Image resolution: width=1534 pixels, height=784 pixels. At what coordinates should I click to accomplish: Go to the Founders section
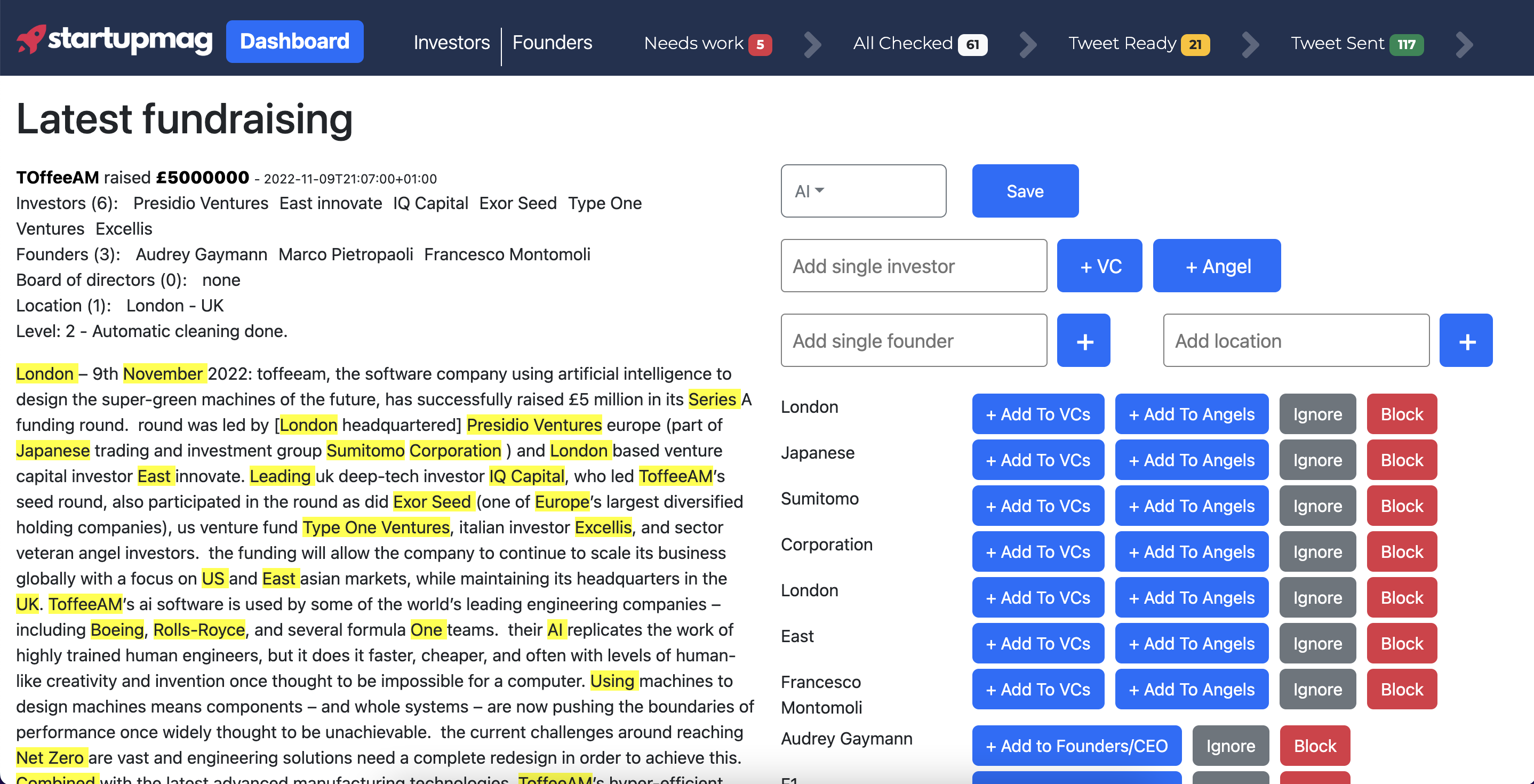point(552,43)
